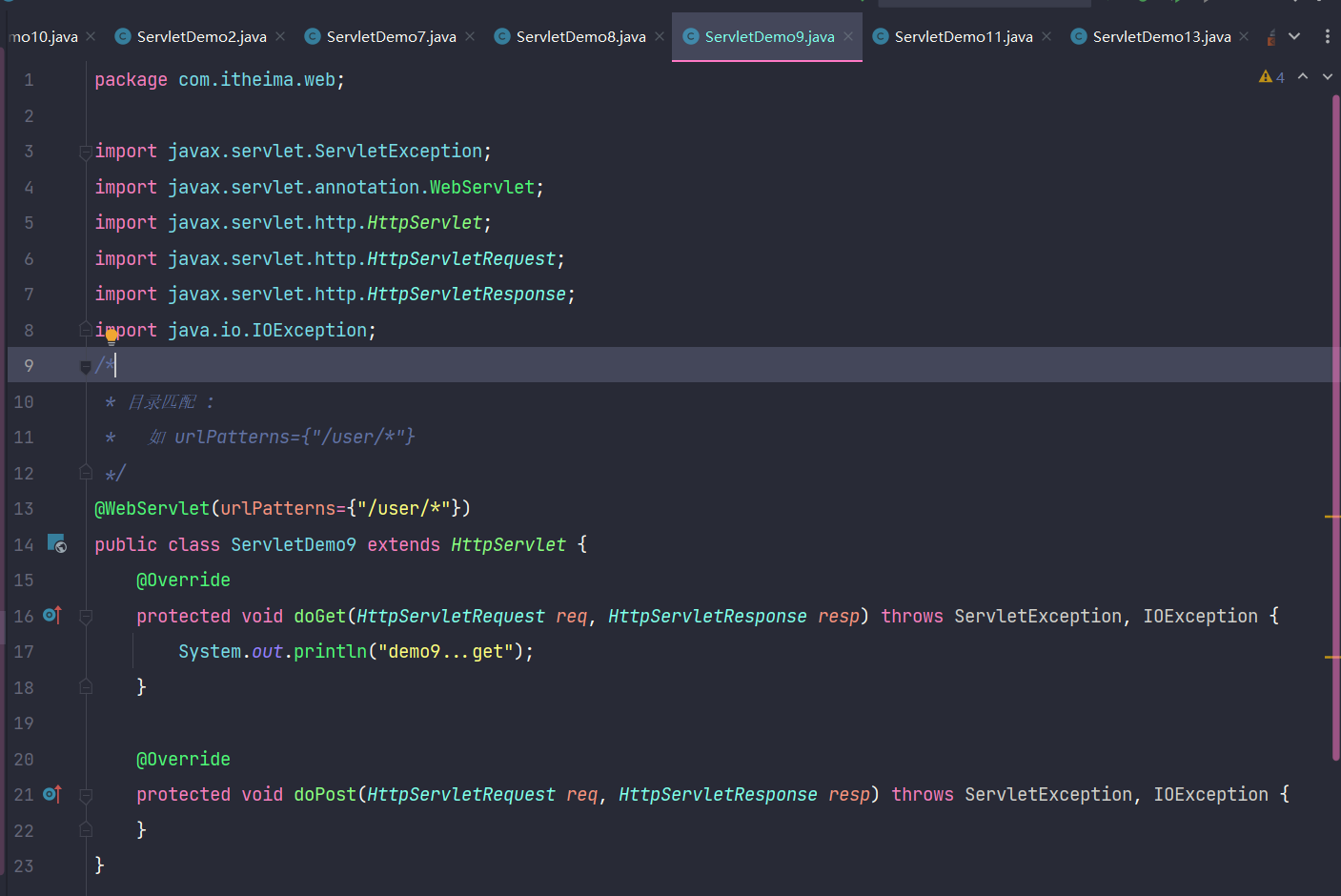This screenshot has width=1341, height=896.
Task: Open the ServletDemo13.java tab
Action: 1162,36
